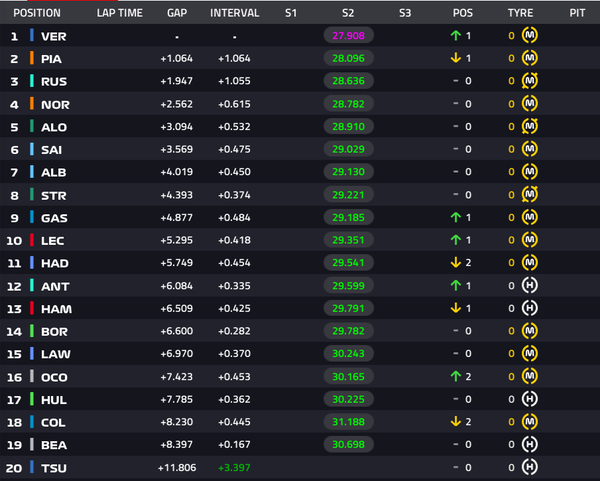The image size is (600, 481).
Task: Click the BEA hard tyre icon
Action: (530, 444)
